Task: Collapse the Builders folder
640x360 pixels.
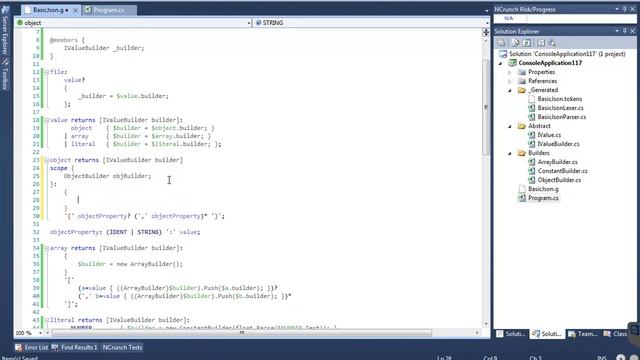Action: [x=509, y=153]
